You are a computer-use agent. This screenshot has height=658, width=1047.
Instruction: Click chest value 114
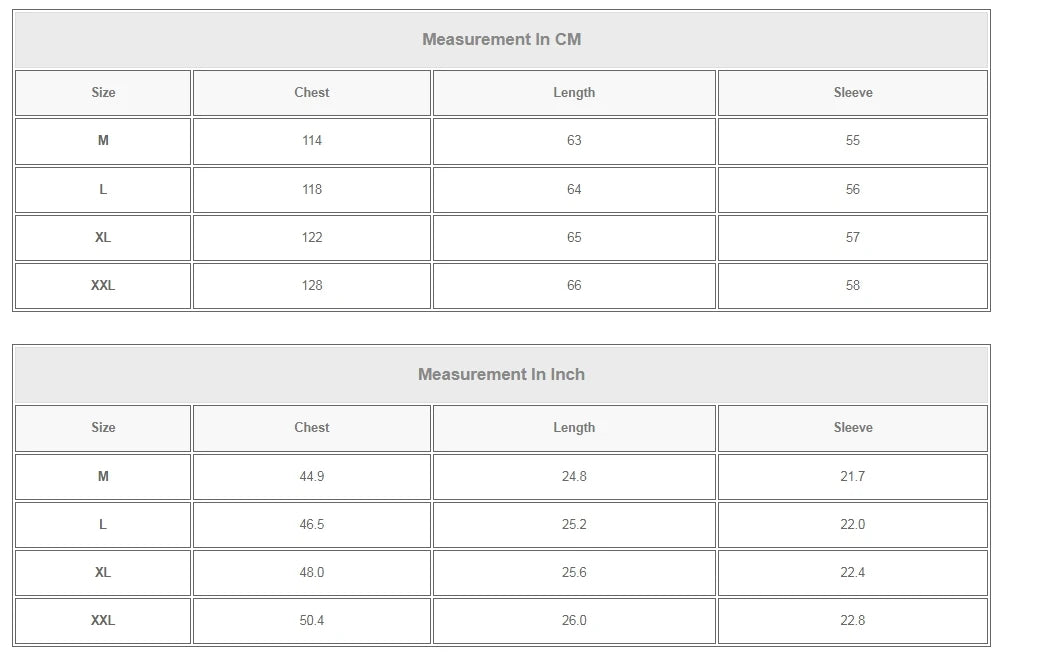coord(312,141)
